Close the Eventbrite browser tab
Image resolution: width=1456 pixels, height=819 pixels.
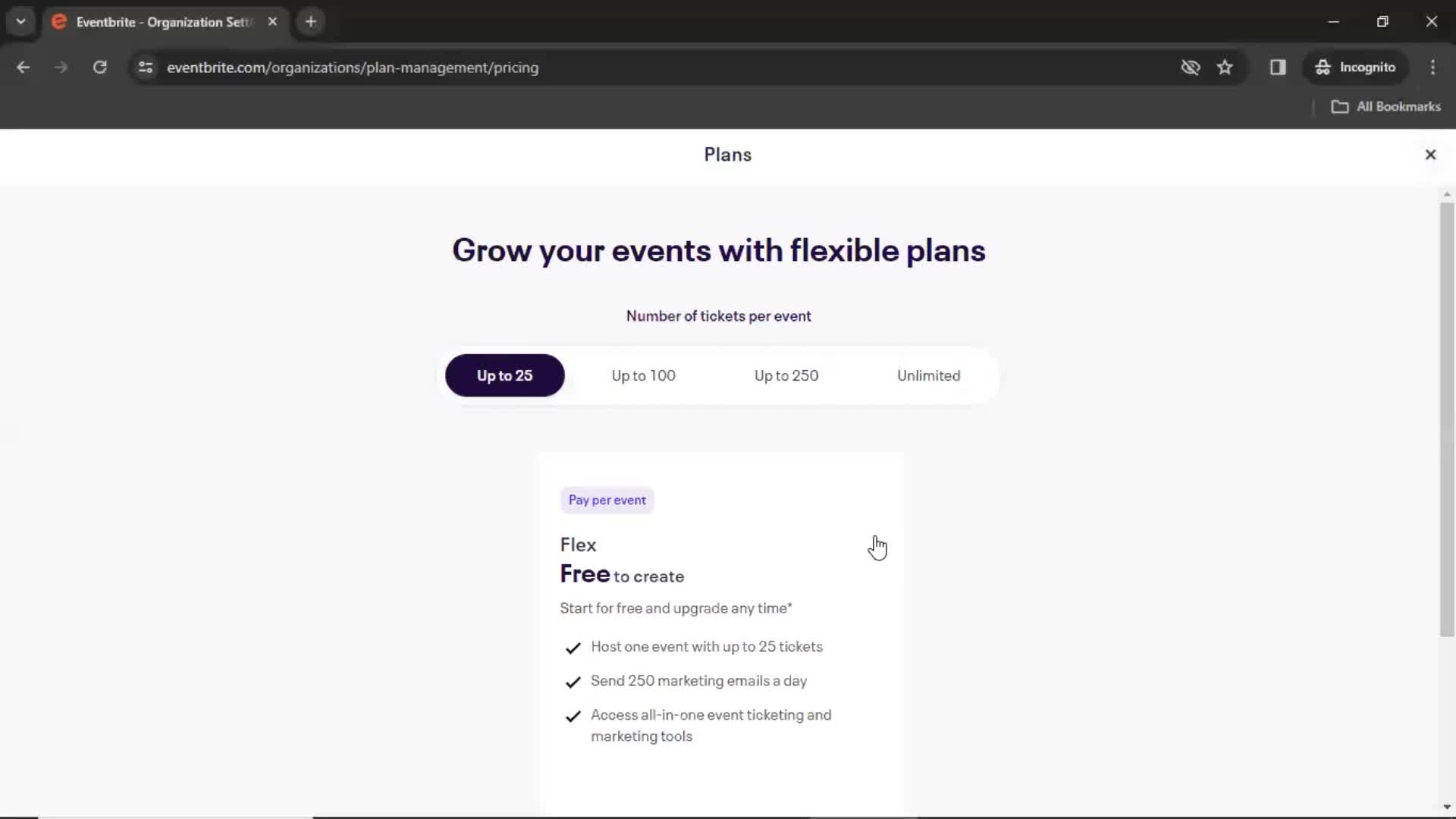pyautogui.click(x=272, y=22)
